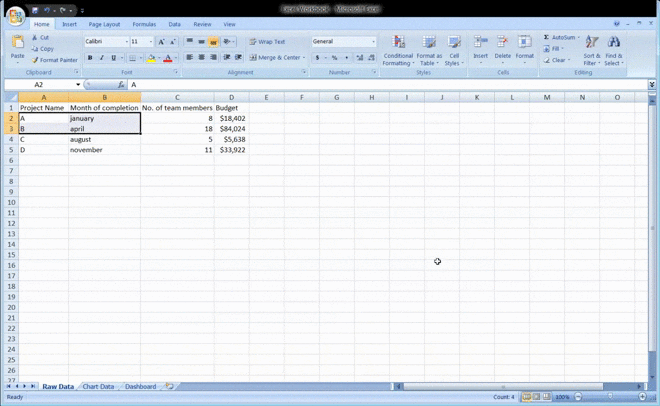Open the Chart Data sheet tab
Screen dimensions: 660x406
tap(98, 386)
